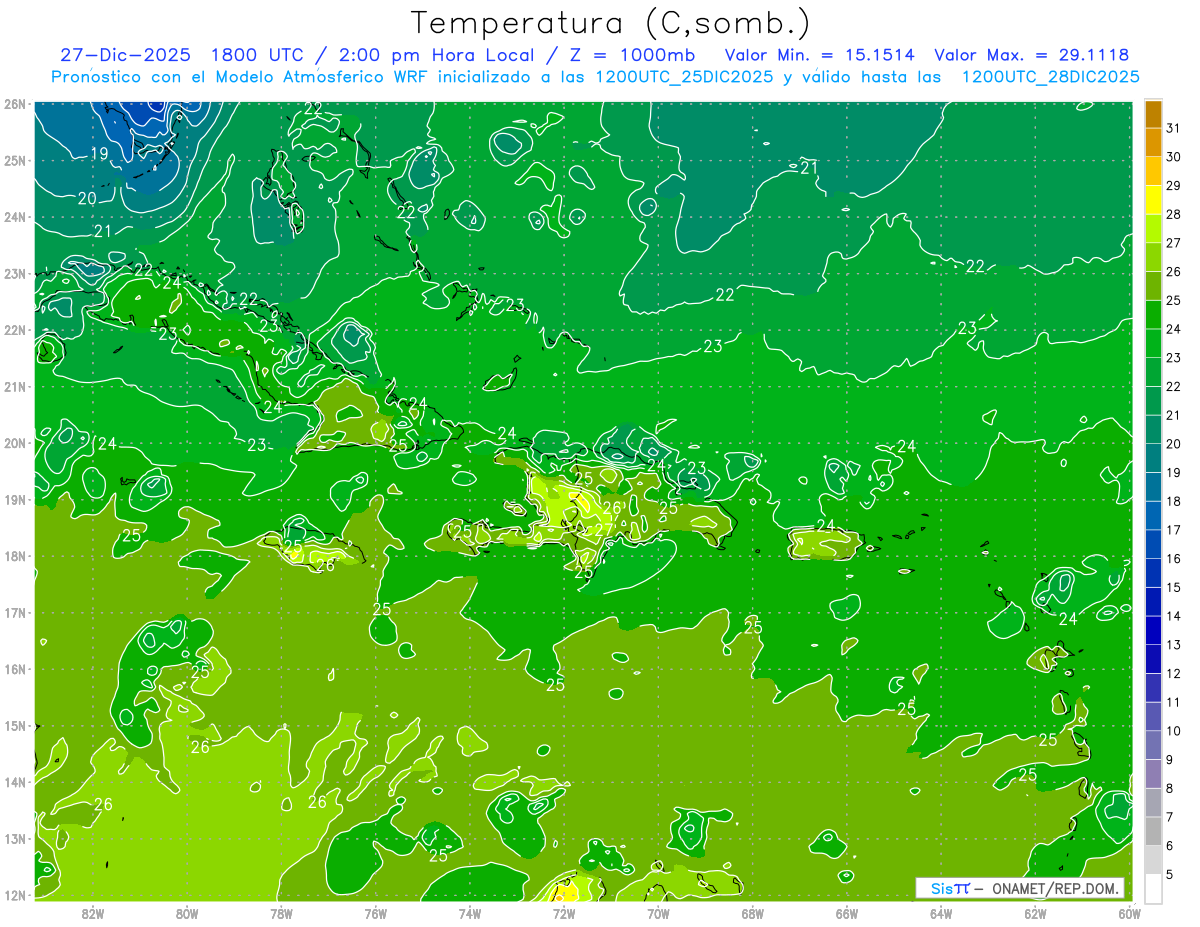Click the '24N' latitude label
Screen dimensions: 1200x927
coord(14,217)
